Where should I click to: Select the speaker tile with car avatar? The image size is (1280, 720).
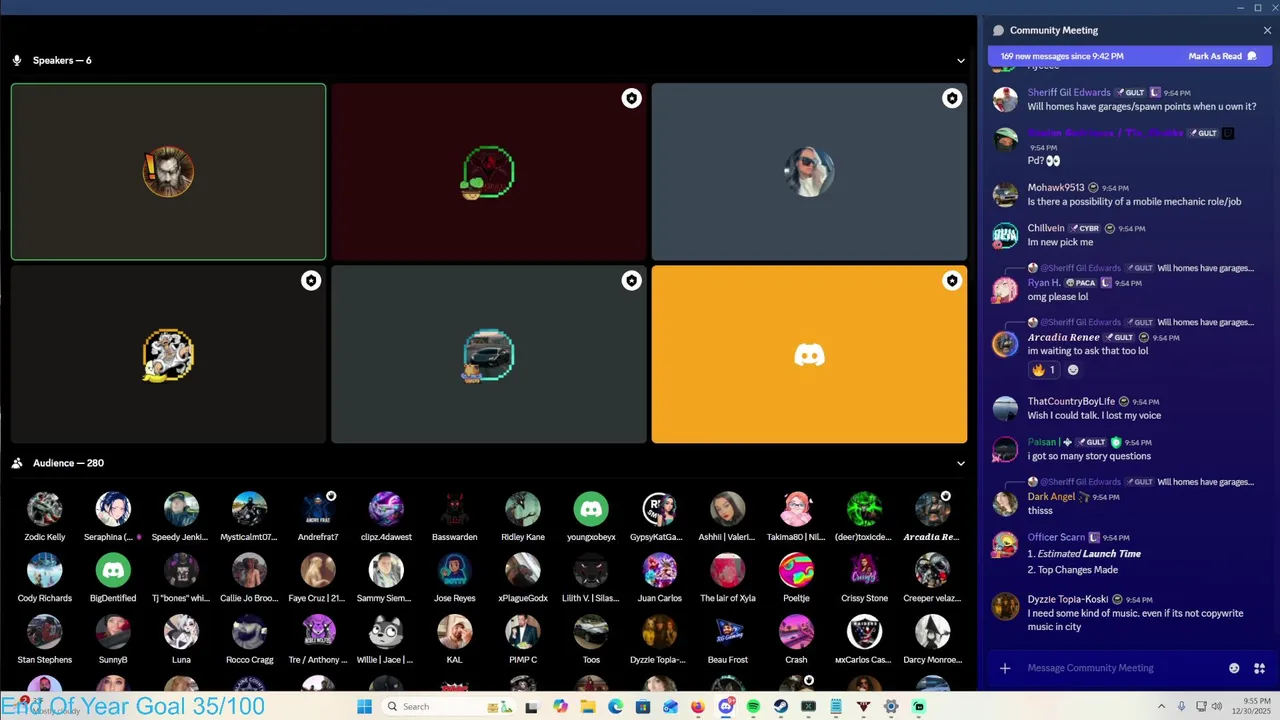pyautogui.click(x=488, y=354)
